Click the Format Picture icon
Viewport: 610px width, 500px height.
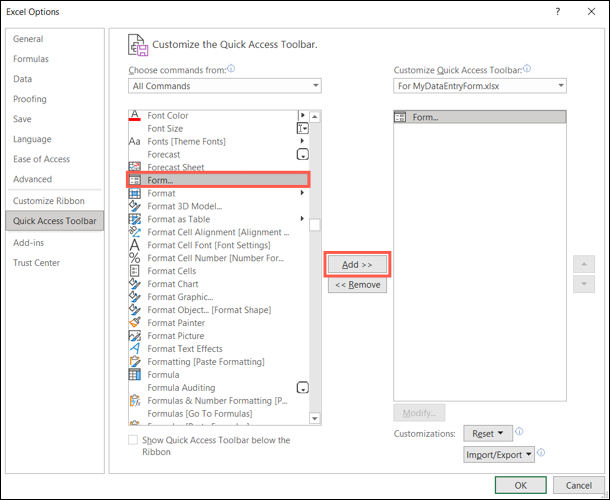pyautogui.click(x=135, y=335)
